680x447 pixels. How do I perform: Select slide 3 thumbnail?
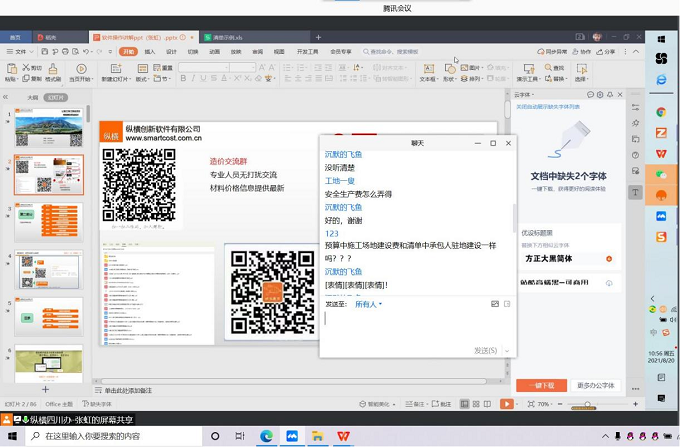point(49,222)
